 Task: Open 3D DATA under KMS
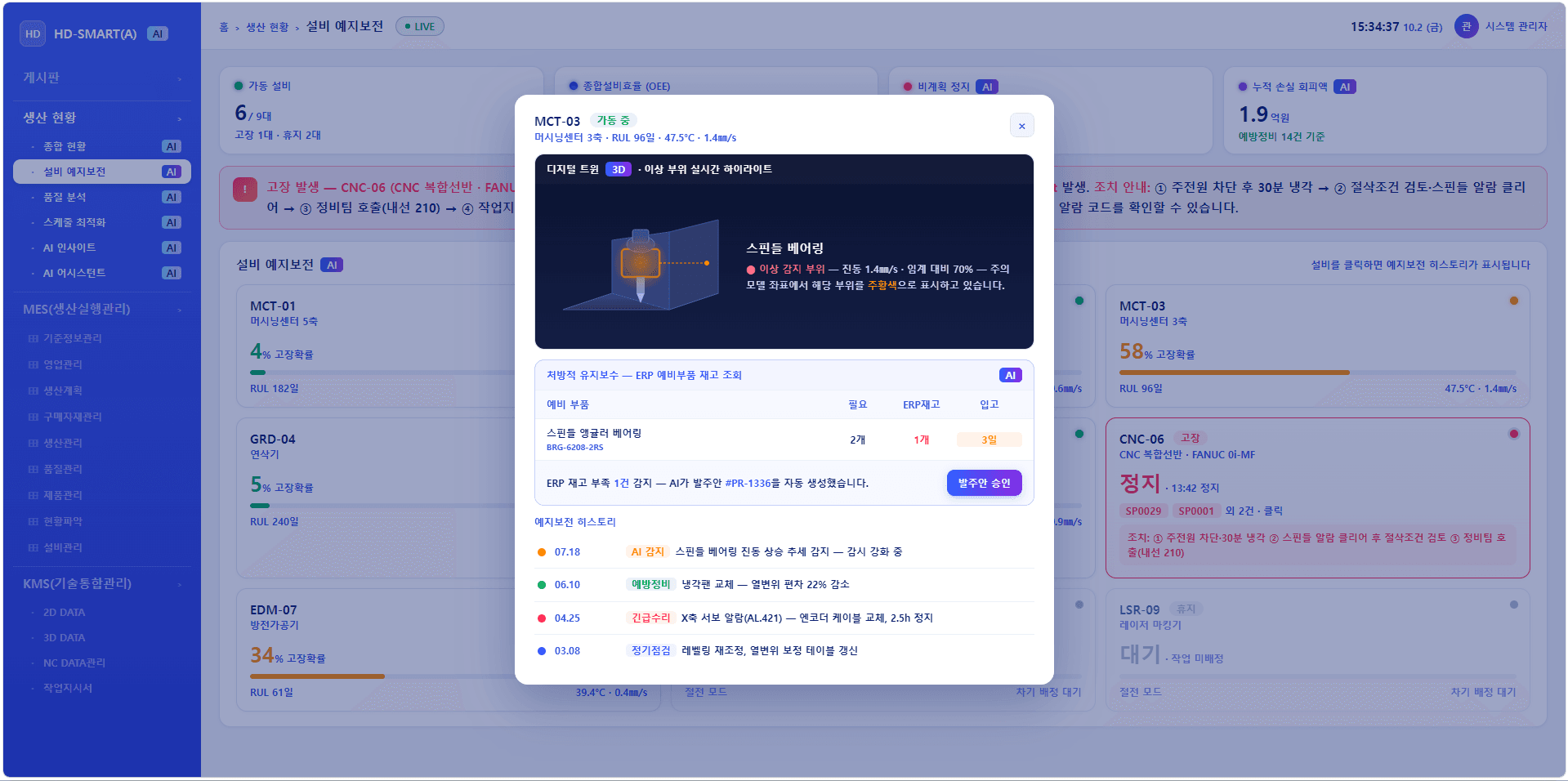(x=102, y=637)
